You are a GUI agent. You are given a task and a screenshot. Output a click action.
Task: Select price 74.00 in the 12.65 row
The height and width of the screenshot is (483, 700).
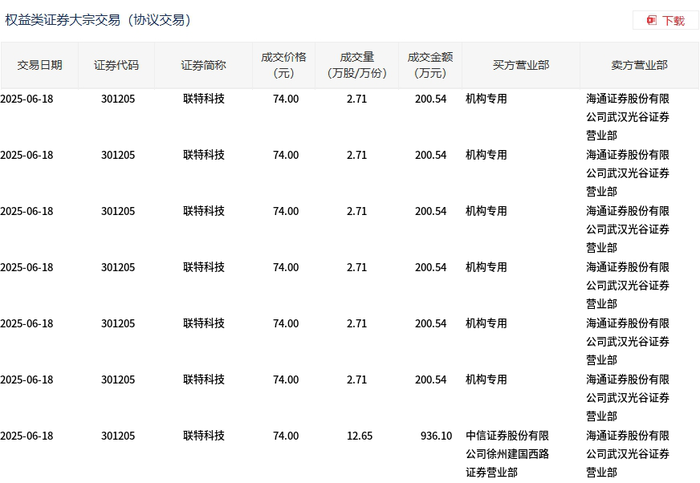pos(286,436)
